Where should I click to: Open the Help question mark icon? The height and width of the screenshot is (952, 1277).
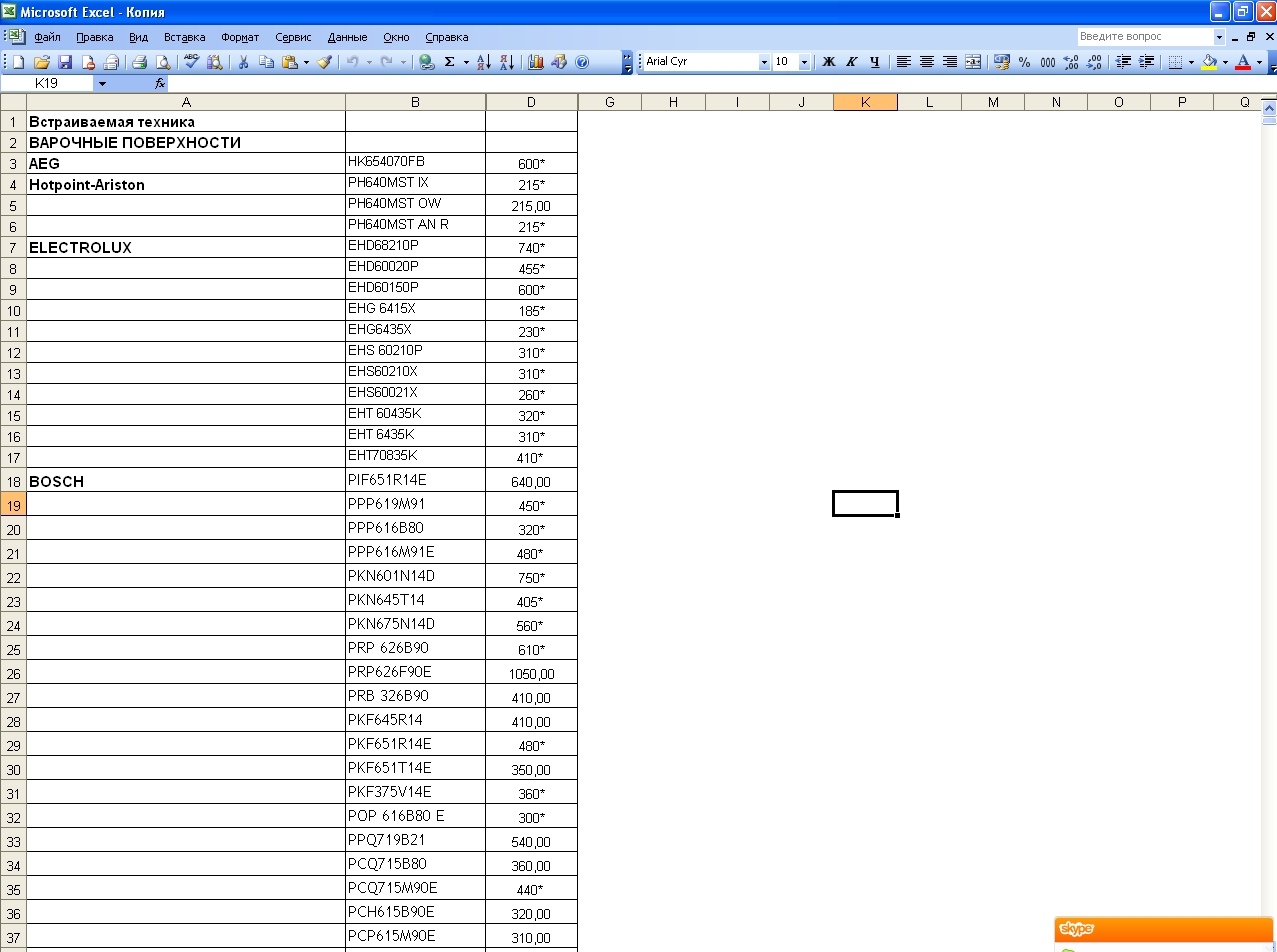(x=582, y=62)
